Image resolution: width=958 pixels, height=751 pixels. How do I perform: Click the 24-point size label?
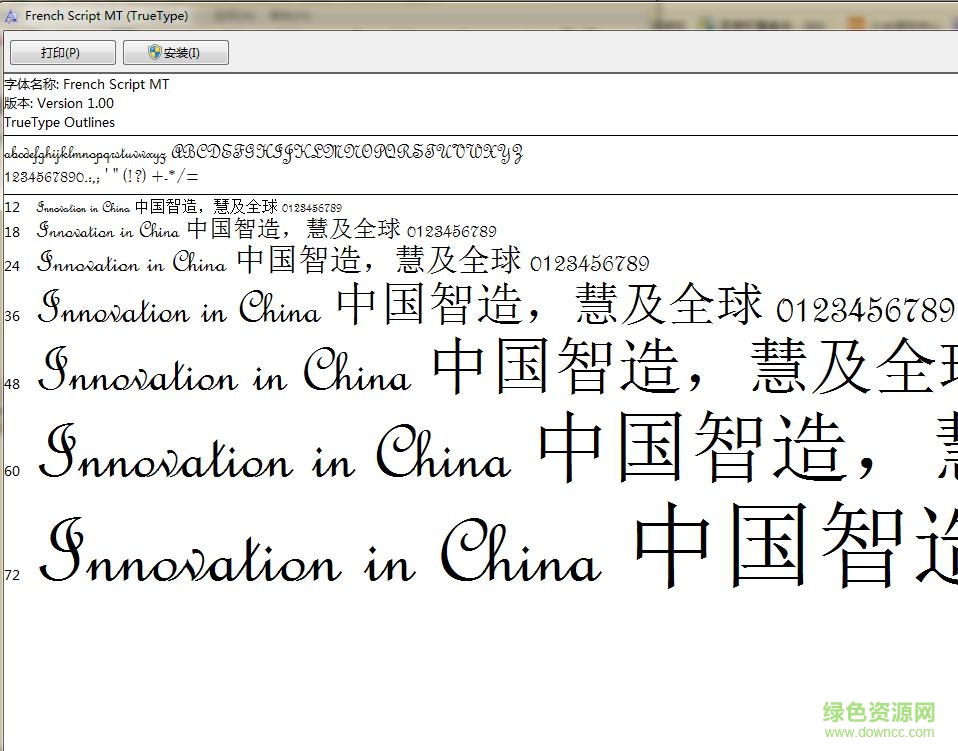12,266
